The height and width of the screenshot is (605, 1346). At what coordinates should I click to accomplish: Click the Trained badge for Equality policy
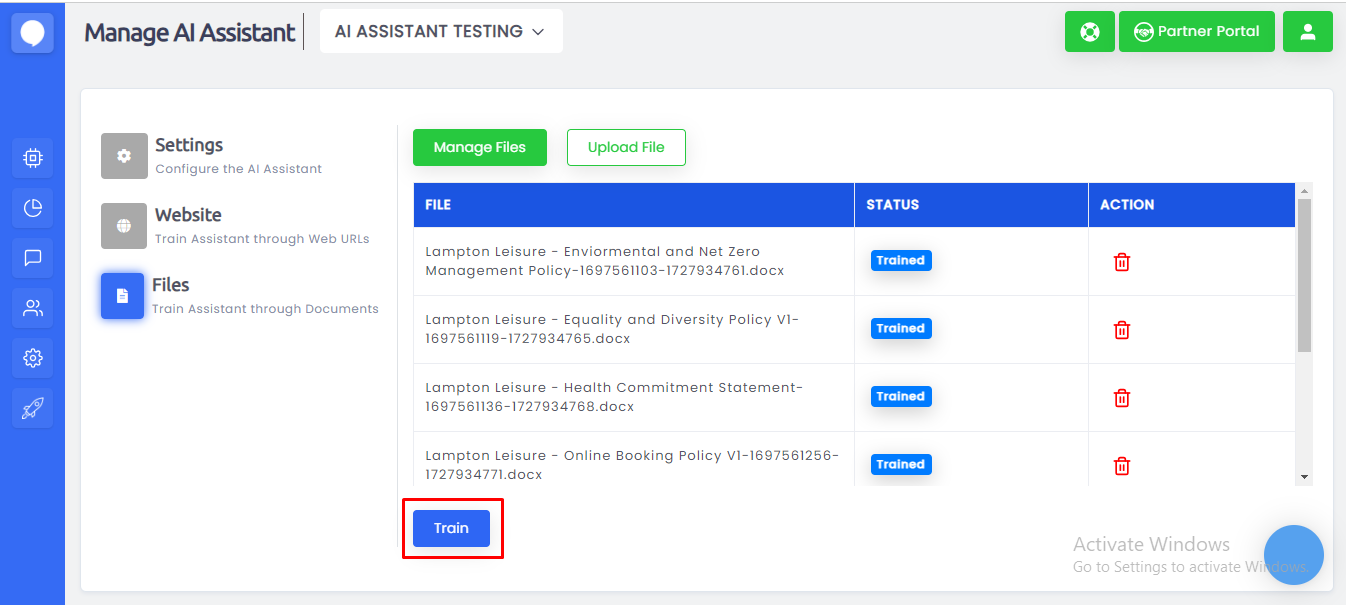click(901, 328)
